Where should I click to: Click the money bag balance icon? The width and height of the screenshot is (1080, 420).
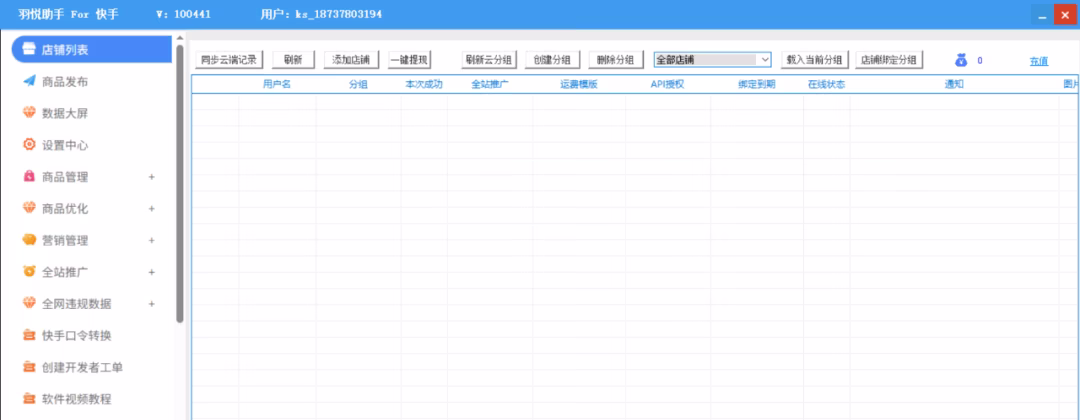pyautogui.click(x=961, y=60)
